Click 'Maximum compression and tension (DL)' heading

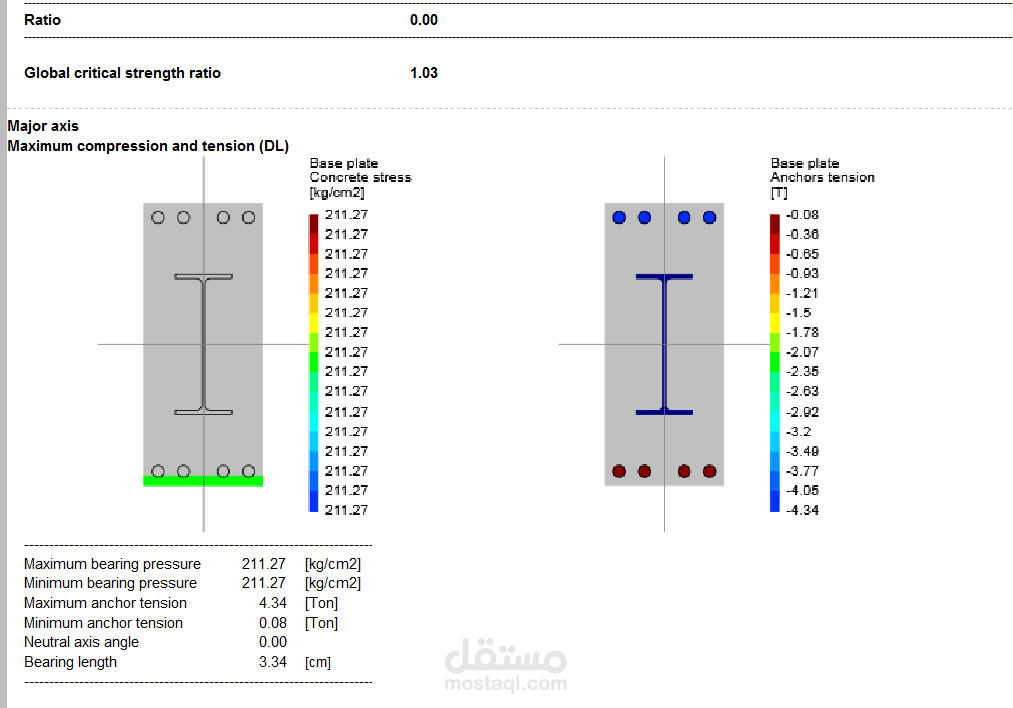(148, 146)
